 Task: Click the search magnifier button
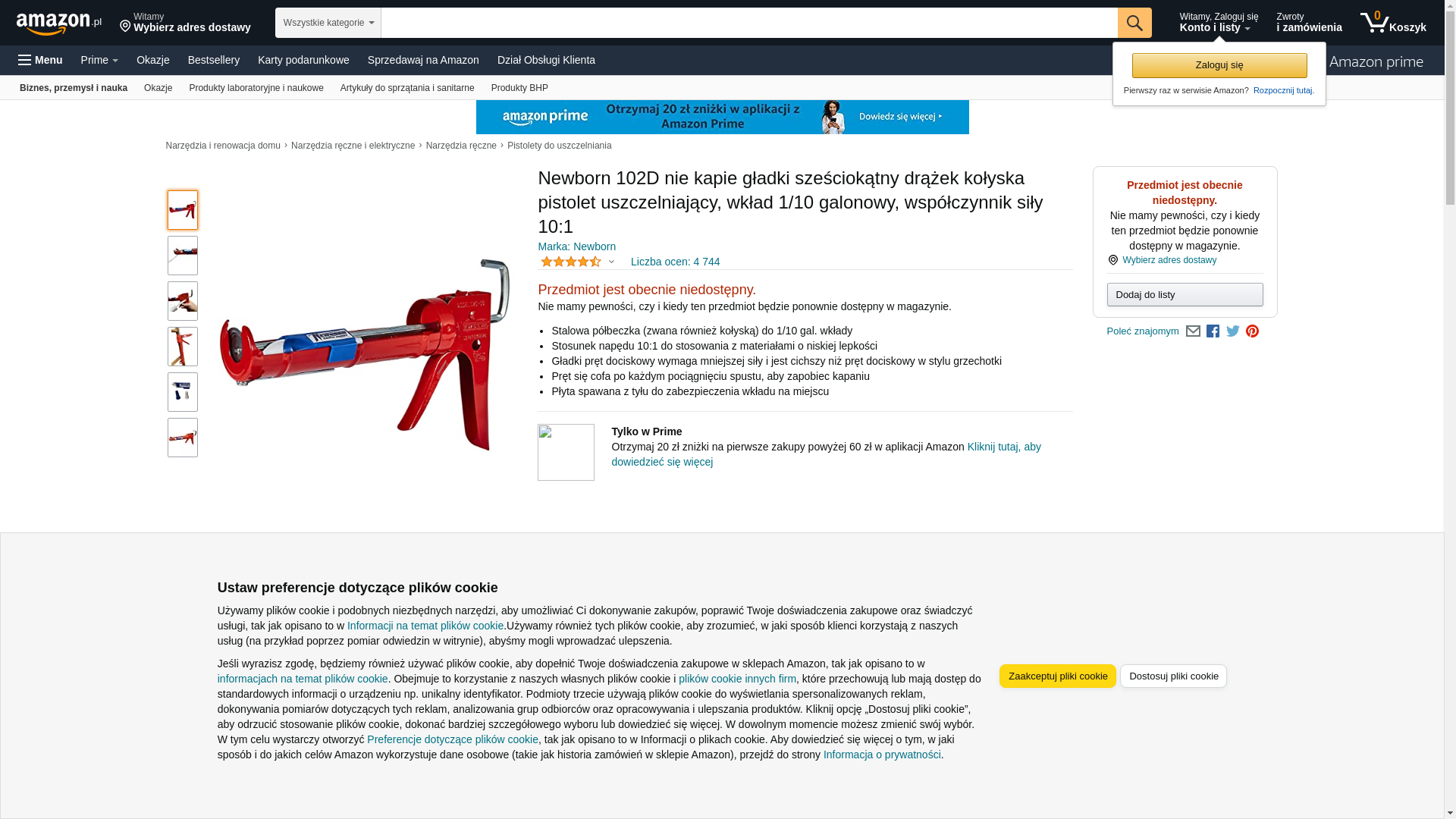(1134, 23)
